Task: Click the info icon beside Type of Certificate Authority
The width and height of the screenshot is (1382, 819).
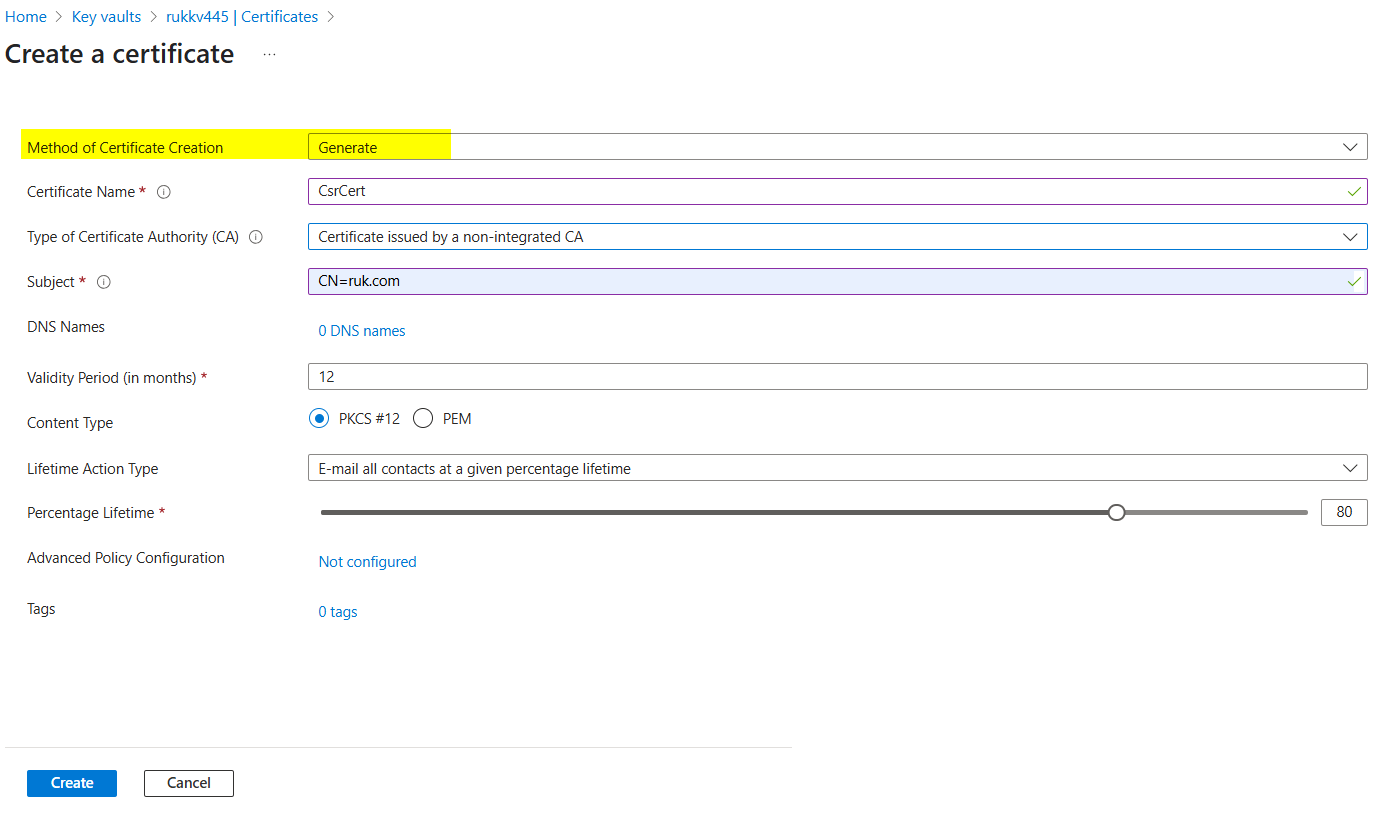Action: tap(256, 237)
